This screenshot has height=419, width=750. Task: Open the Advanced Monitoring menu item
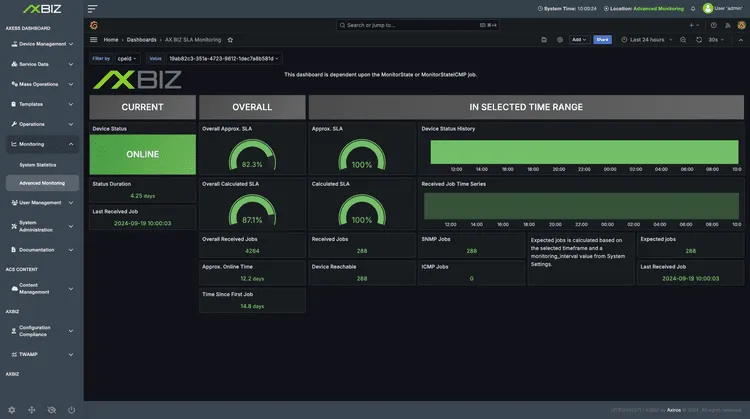coord(42,183)
